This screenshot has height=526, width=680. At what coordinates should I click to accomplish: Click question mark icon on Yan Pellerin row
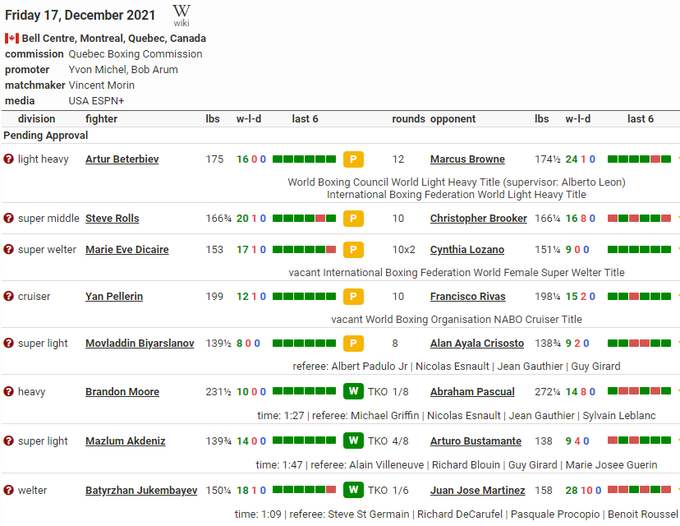coord(9,296)
